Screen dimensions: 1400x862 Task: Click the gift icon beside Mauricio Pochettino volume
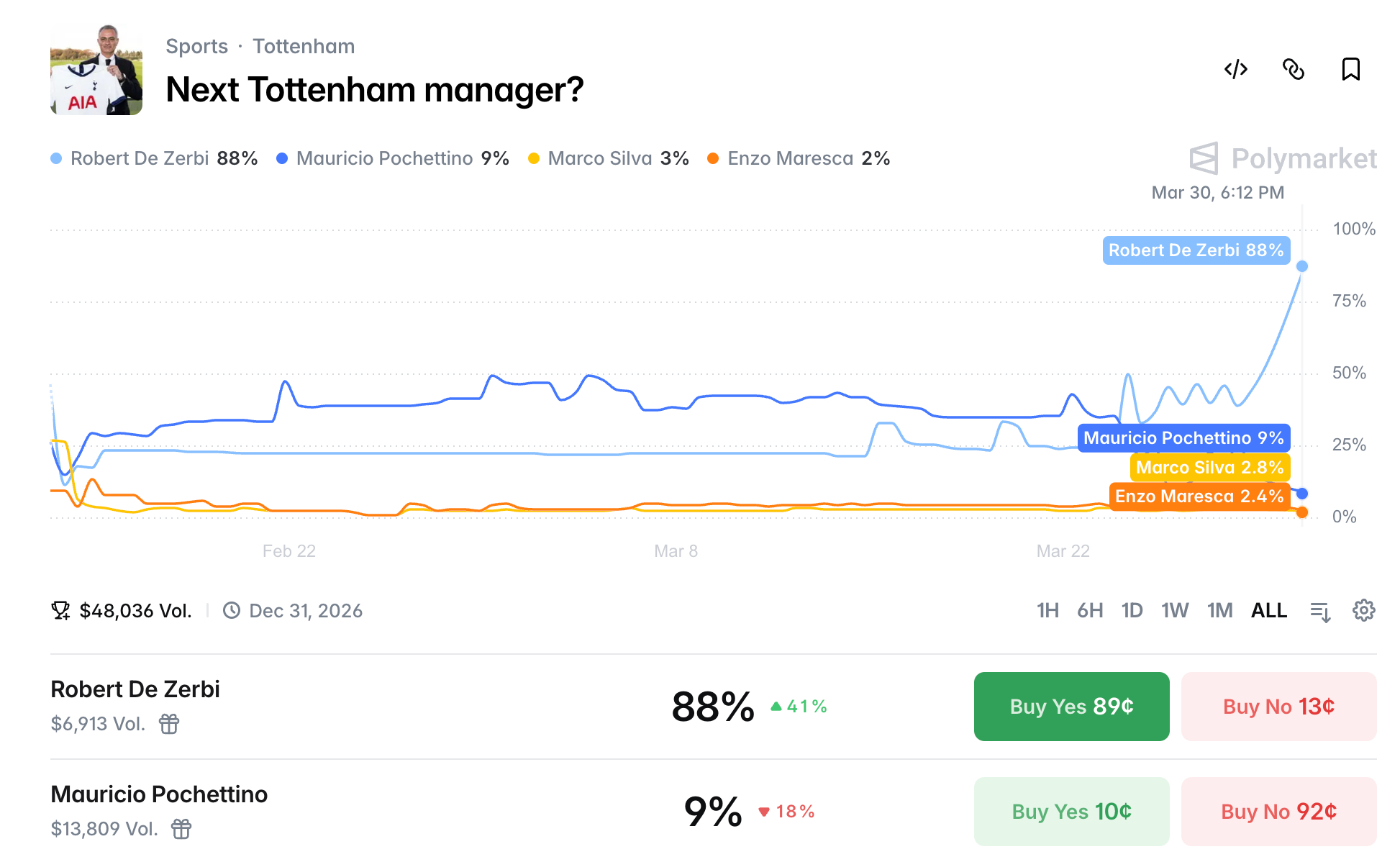(181, 829)
